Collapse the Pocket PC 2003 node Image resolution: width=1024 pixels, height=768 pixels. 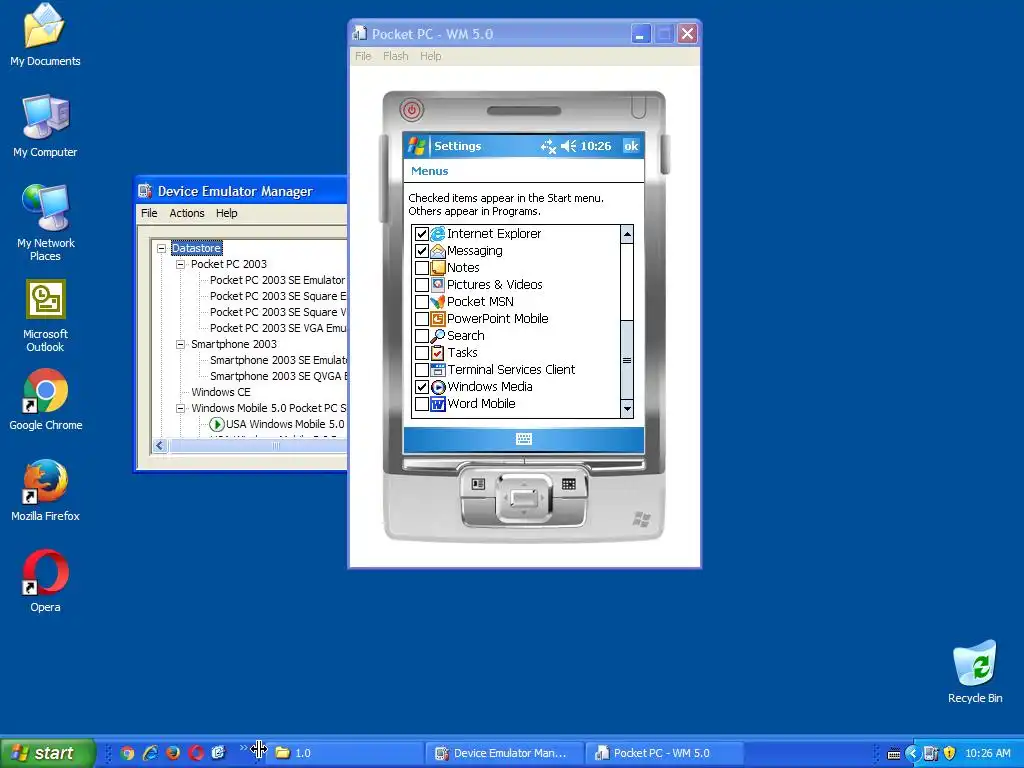tap(180, 264)
